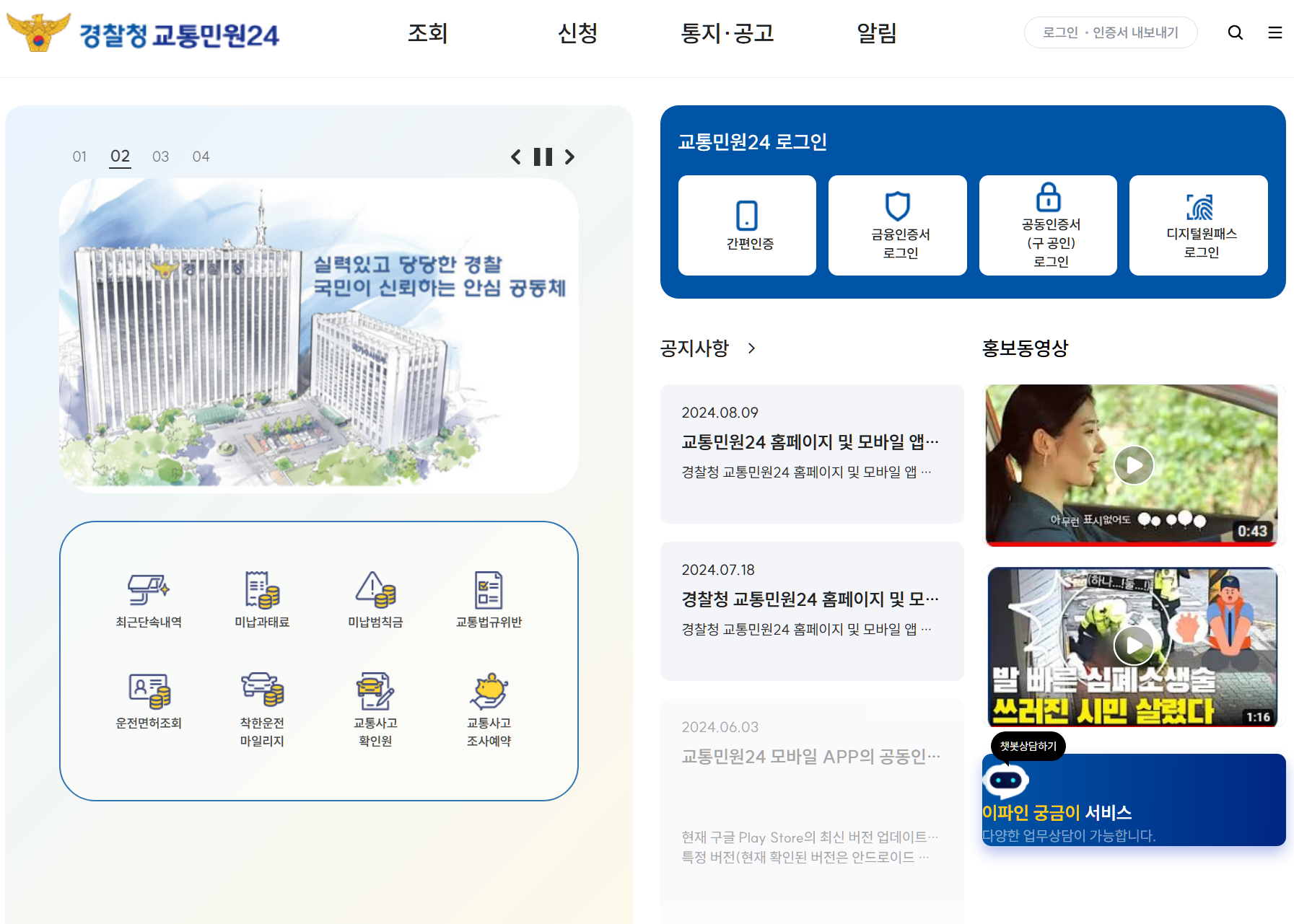
Task: Click 로그인 · 인증서 내보내기 button
Action: (x=1110, y=32)
